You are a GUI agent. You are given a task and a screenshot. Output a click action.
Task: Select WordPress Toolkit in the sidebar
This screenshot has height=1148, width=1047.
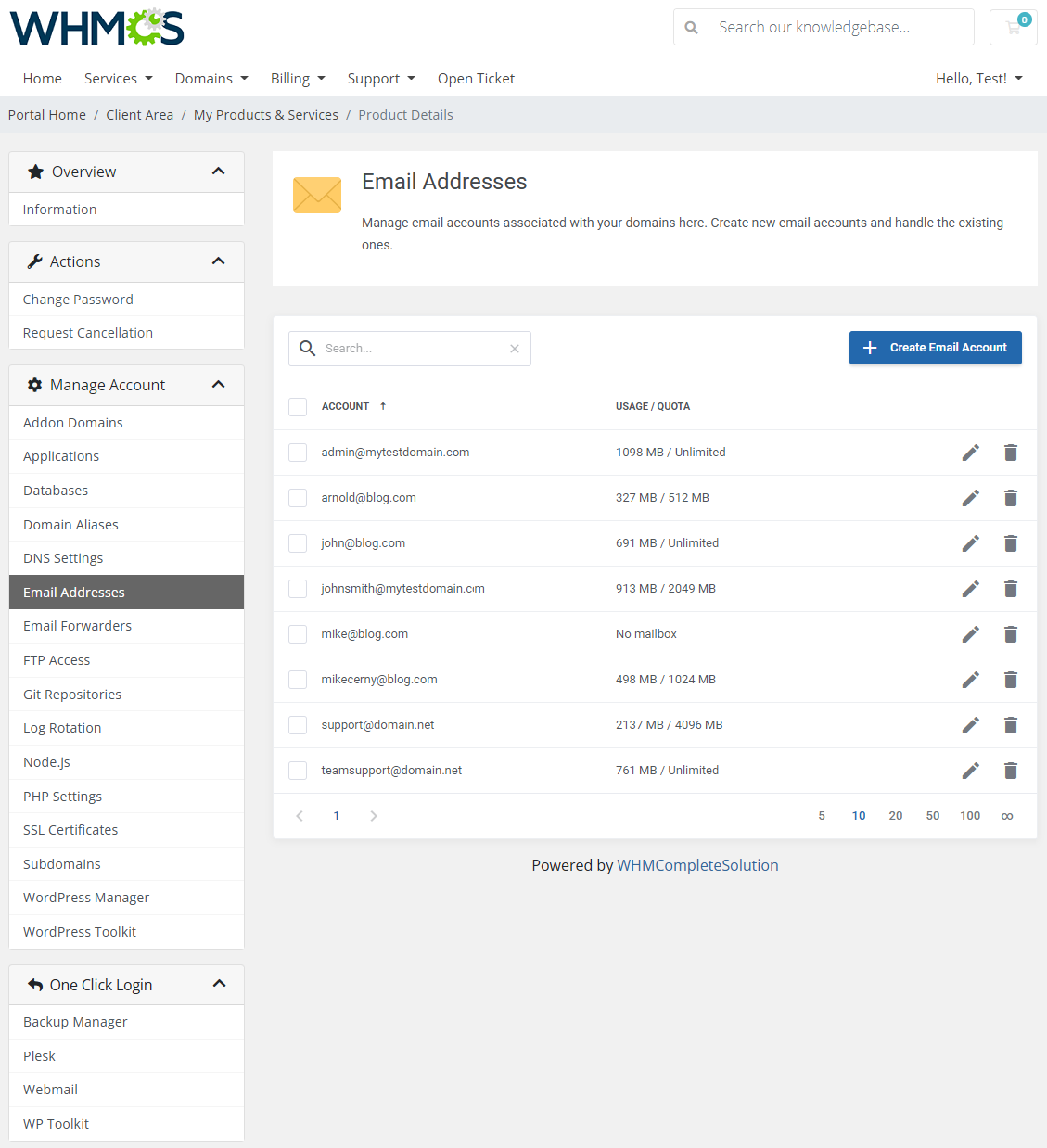pos(79,931)
